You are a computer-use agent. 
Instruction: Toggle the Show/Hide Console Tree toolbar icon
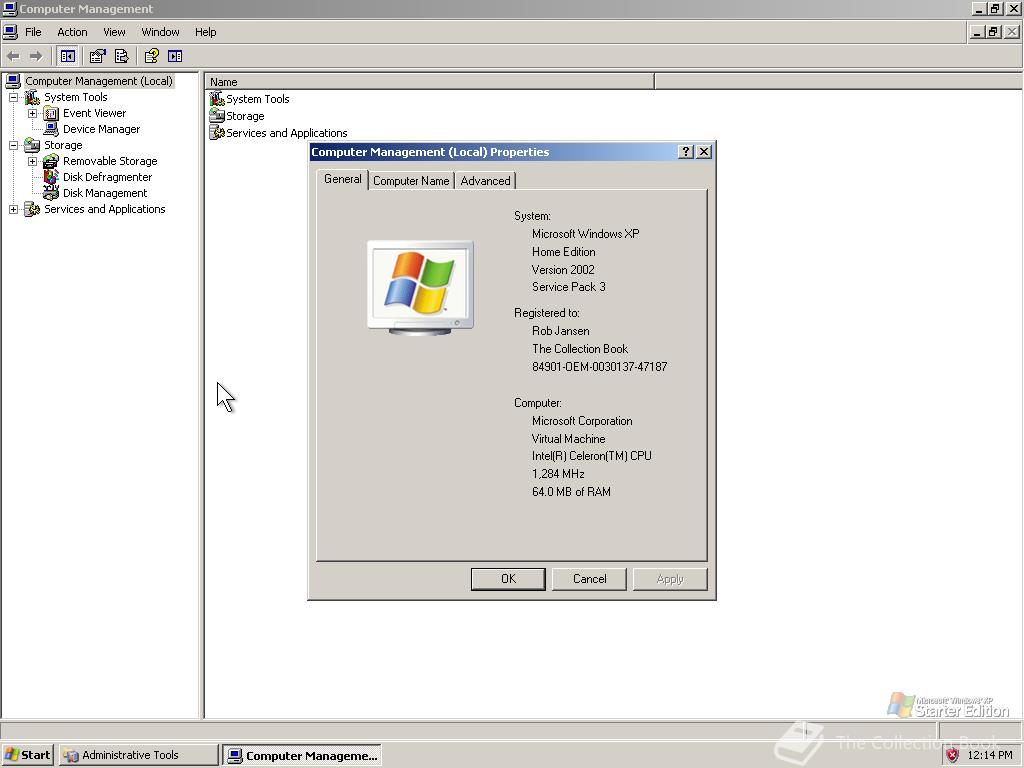(x=67, y=56)
